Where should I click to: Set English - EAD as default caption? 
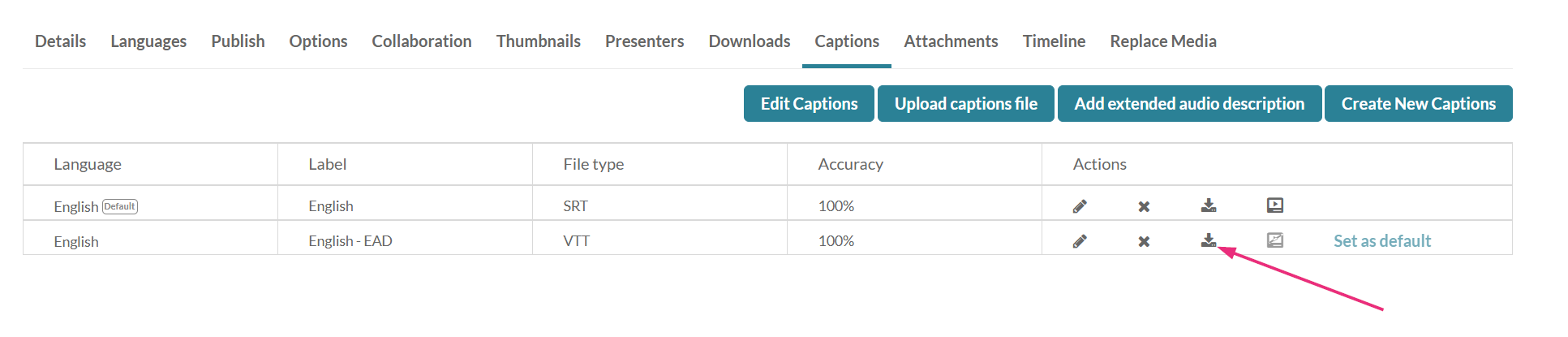[1382, 241]
